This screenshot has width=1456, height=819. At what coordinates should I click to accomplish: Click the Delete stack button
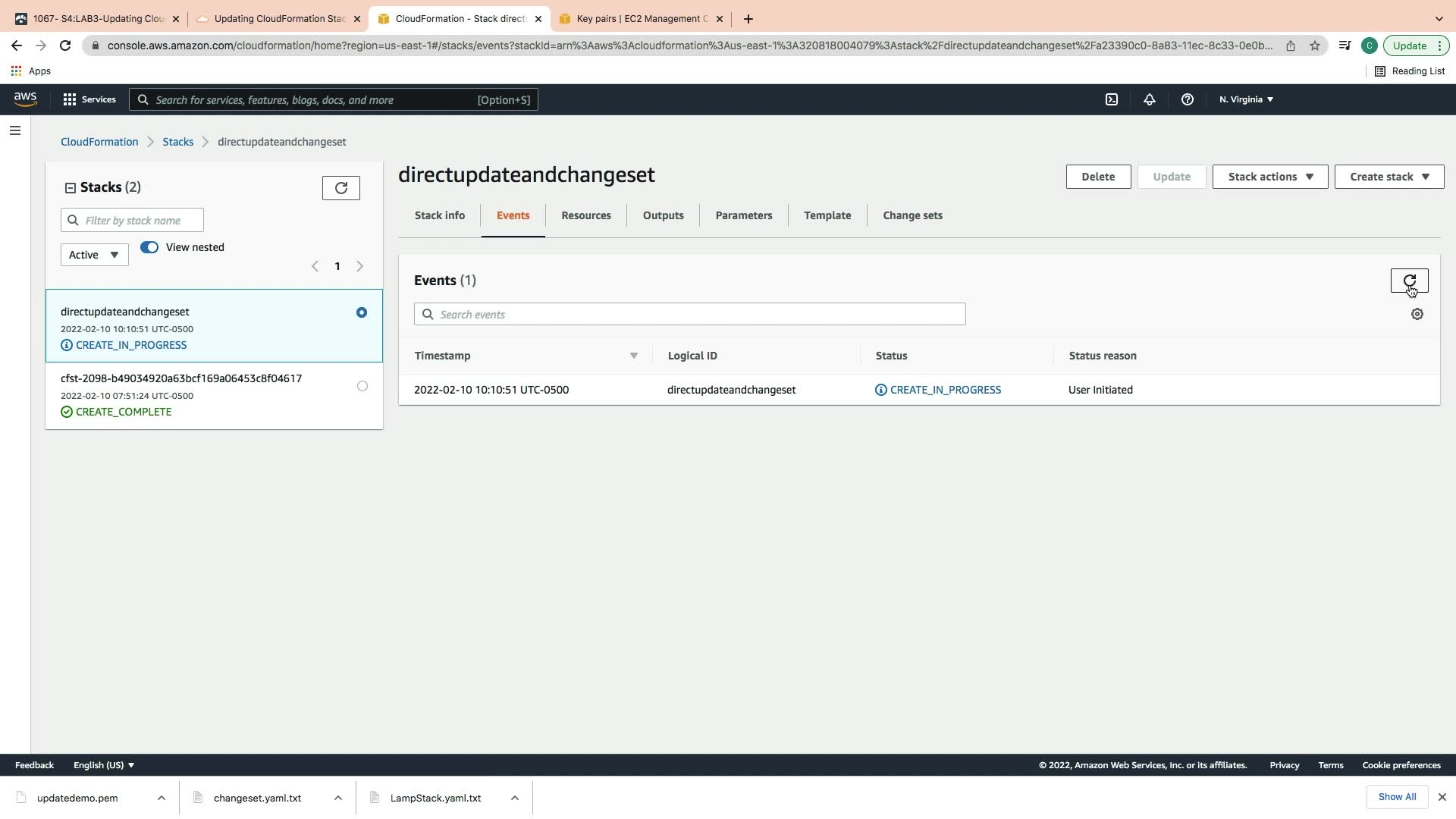point(1097,177)
